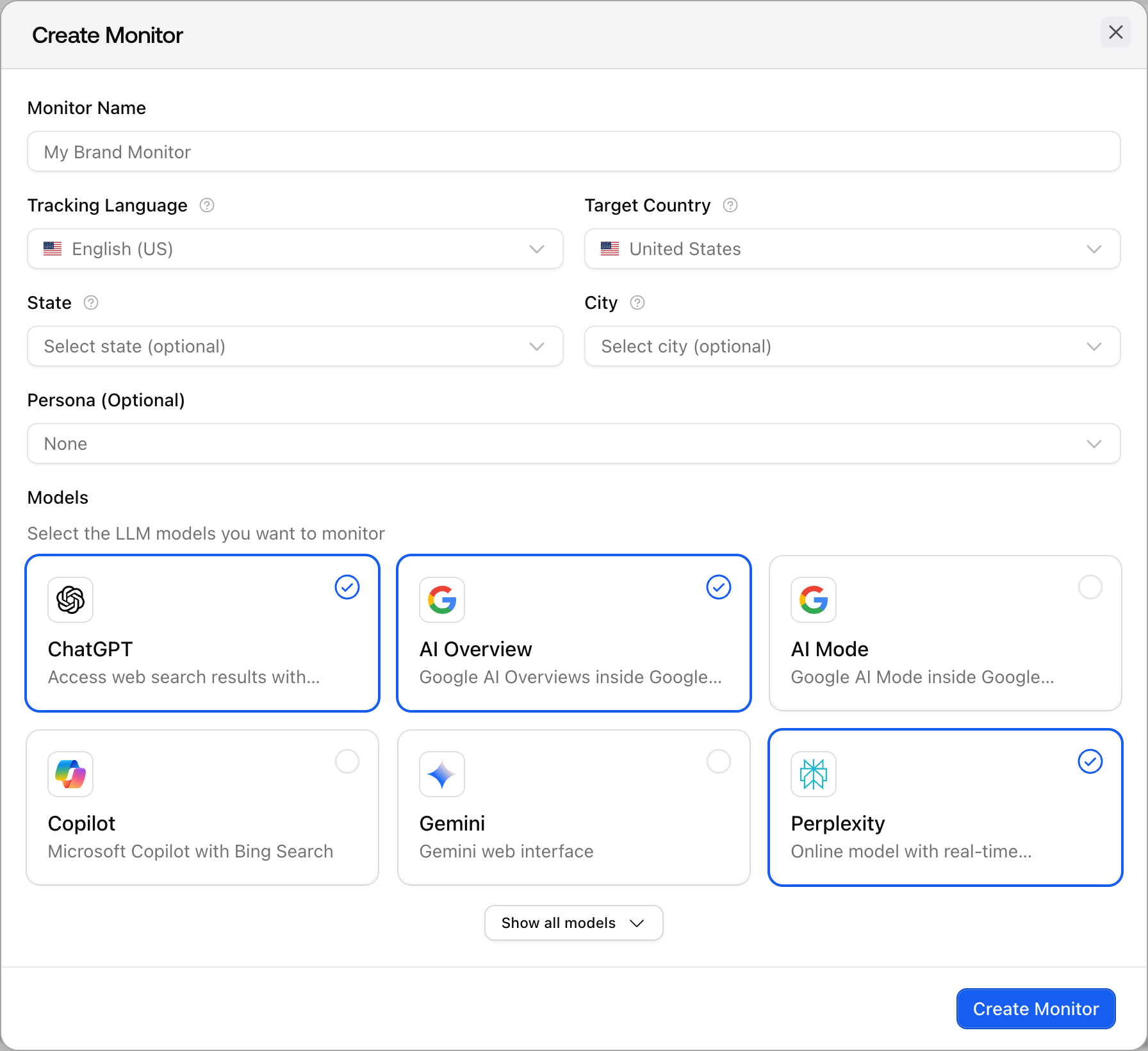Click the Tracking Language field label
1148x1051 pixels.
[x=108, y=205]
